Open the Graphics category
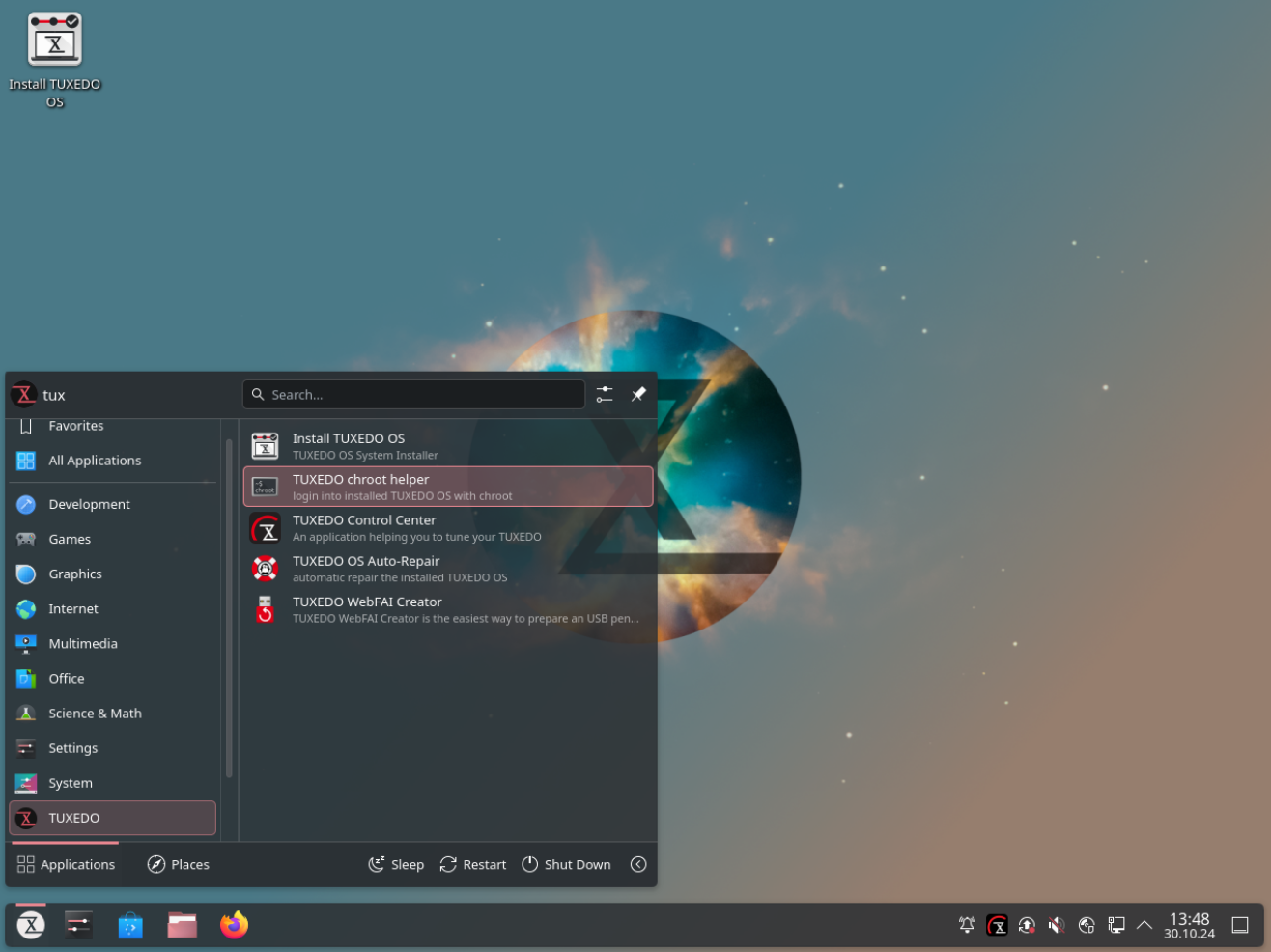This screenshot has width=1271, height=952. tap(113, 574)
